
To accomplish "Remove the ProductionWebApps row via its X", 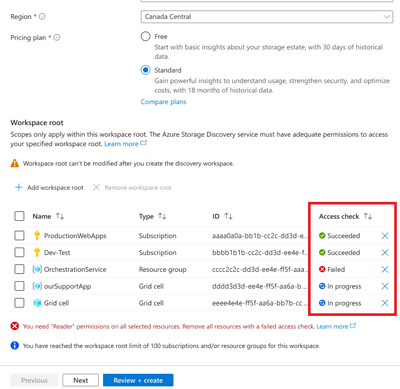I will click(x=385, y=236).
